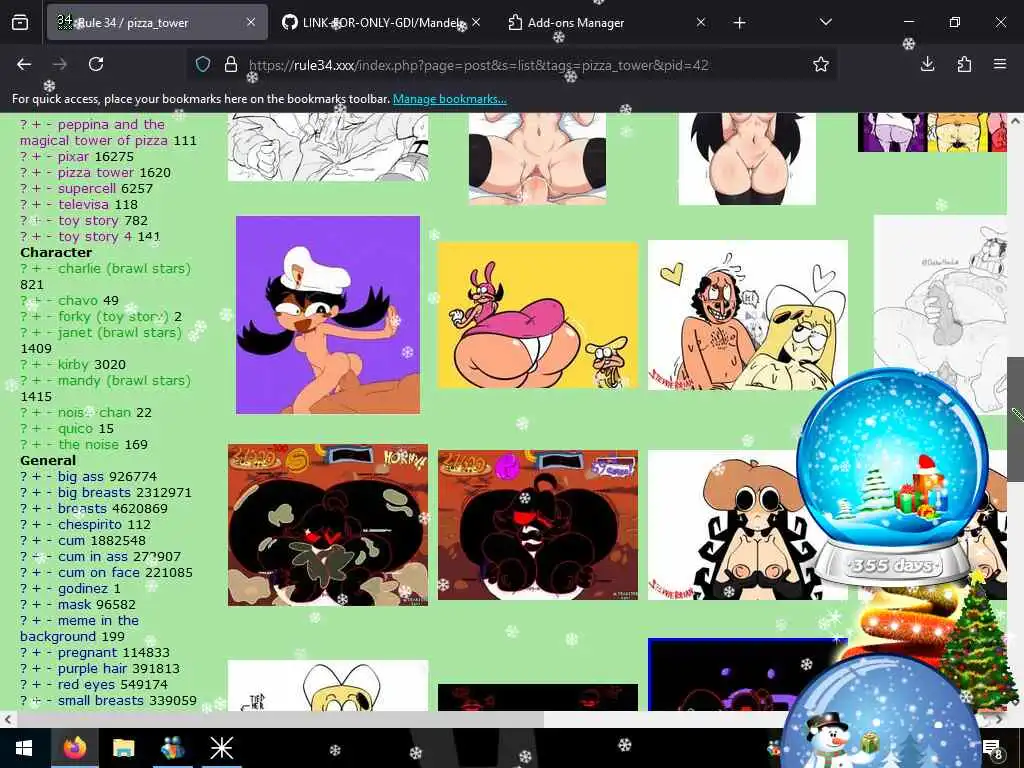Click the Manage bookmarks link
Screen dimensions: 1024x768
449,99
